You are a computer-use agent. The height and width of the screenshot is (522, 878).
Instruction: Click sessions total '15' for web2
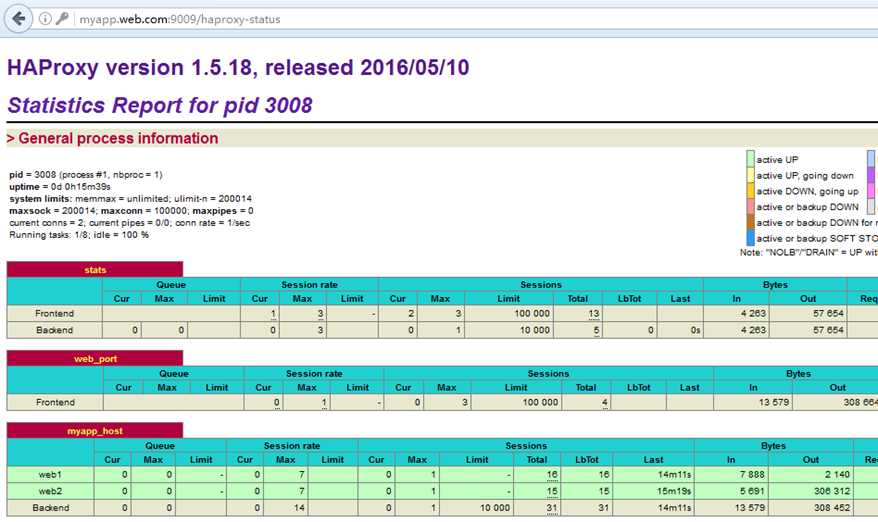click(552, 491)
